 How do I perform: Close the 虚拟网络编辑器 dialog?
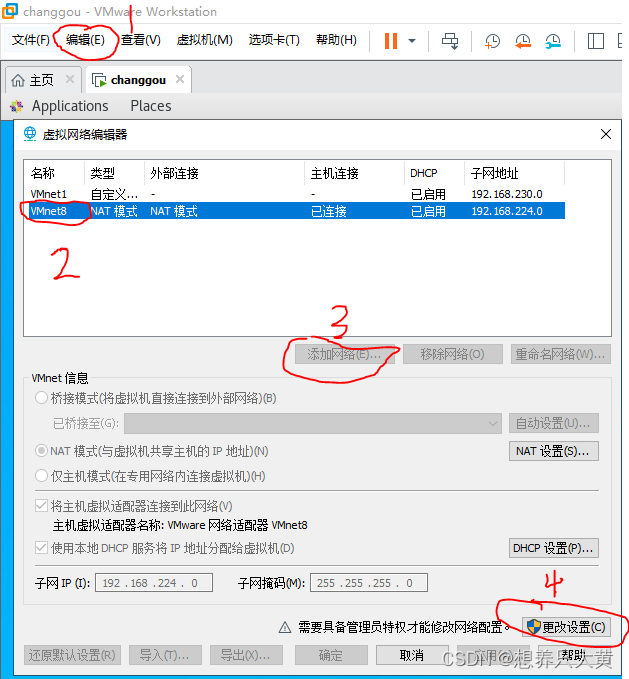(606, 134)
